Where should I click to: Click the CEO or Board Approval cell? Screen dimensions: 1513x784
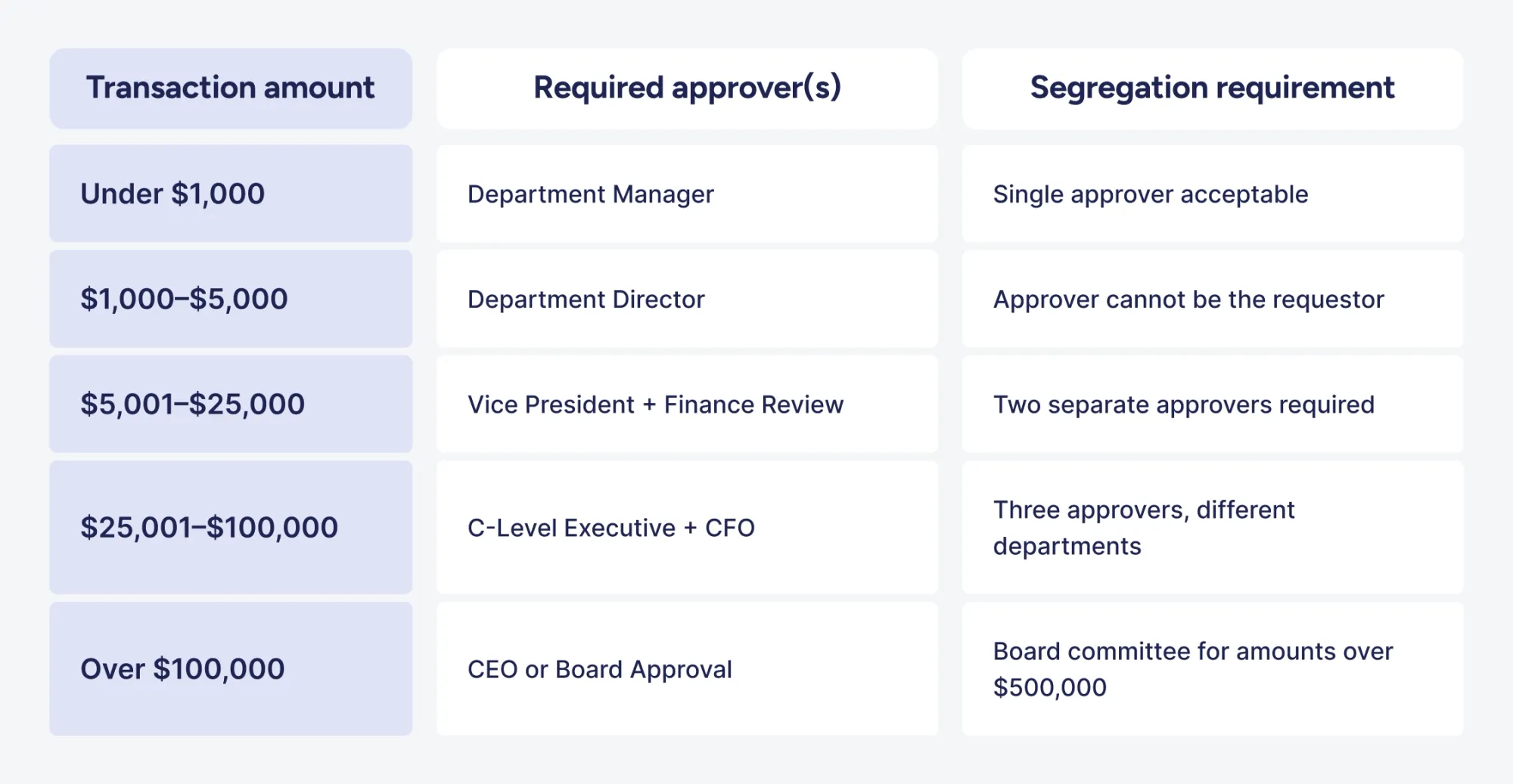[x=599, y=669]
